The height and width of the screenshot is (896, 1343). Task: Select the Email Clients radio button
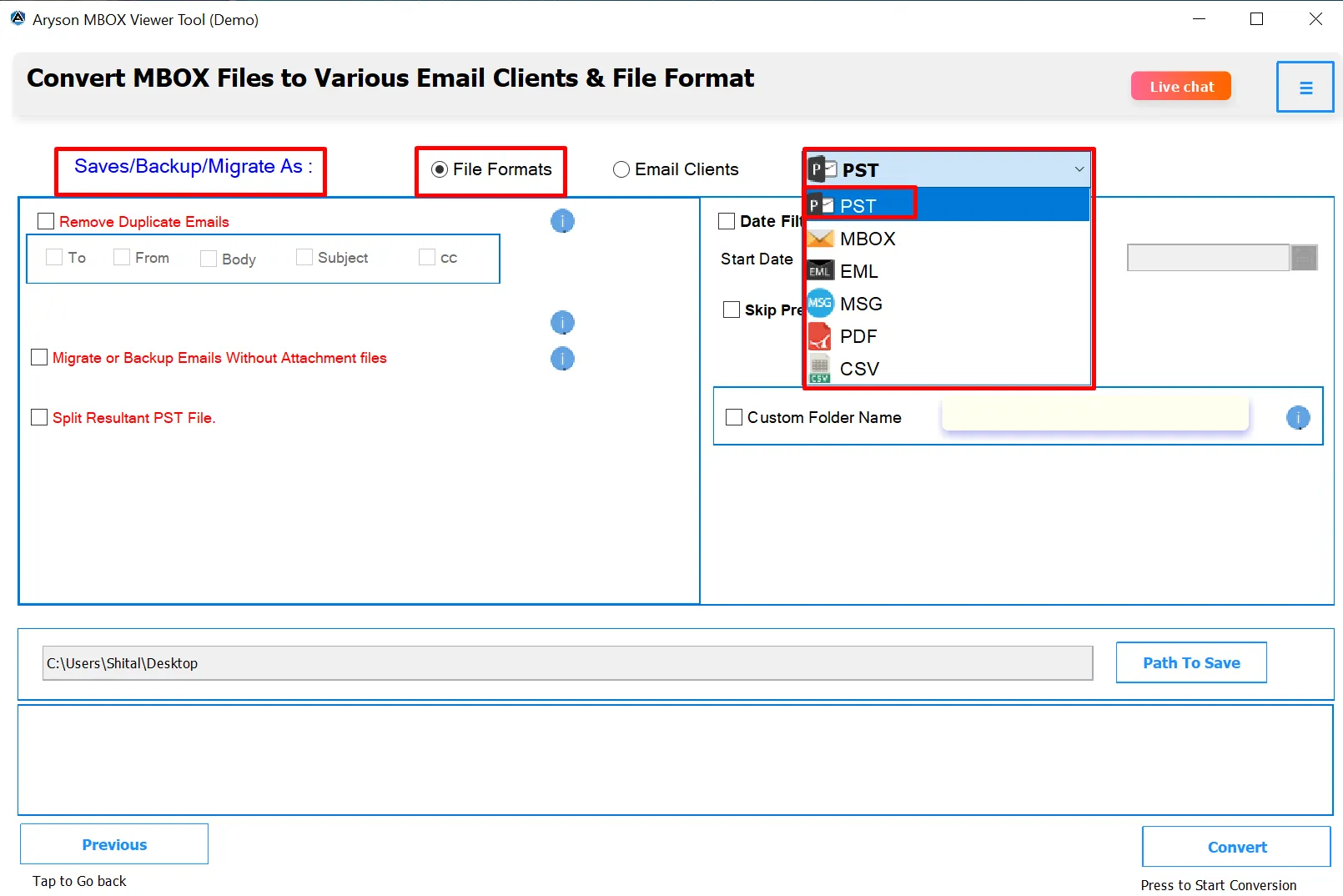click(621, 169)
